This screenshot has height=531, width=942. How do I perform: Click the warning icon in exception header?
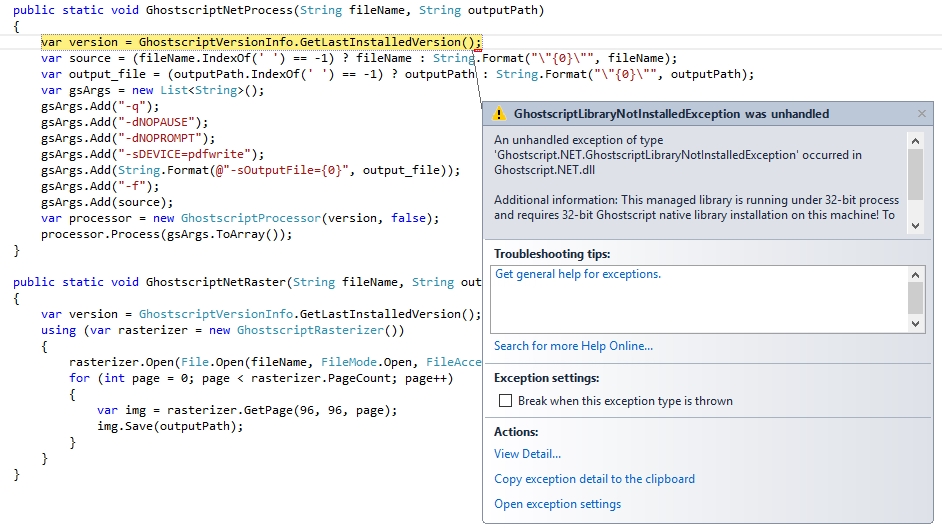tap(499, 114)
